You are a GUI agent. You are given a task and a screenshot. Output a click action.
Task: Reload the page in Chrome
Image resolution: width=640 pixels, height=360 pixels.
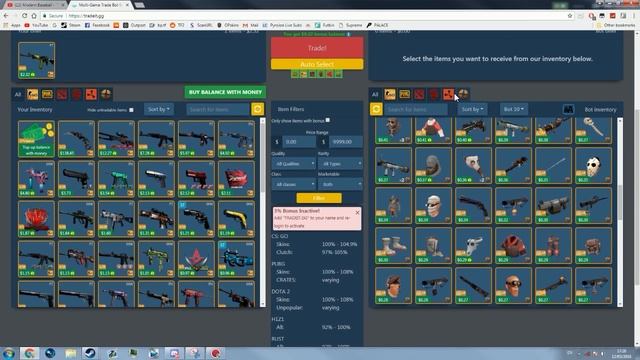tap(24, 16)
